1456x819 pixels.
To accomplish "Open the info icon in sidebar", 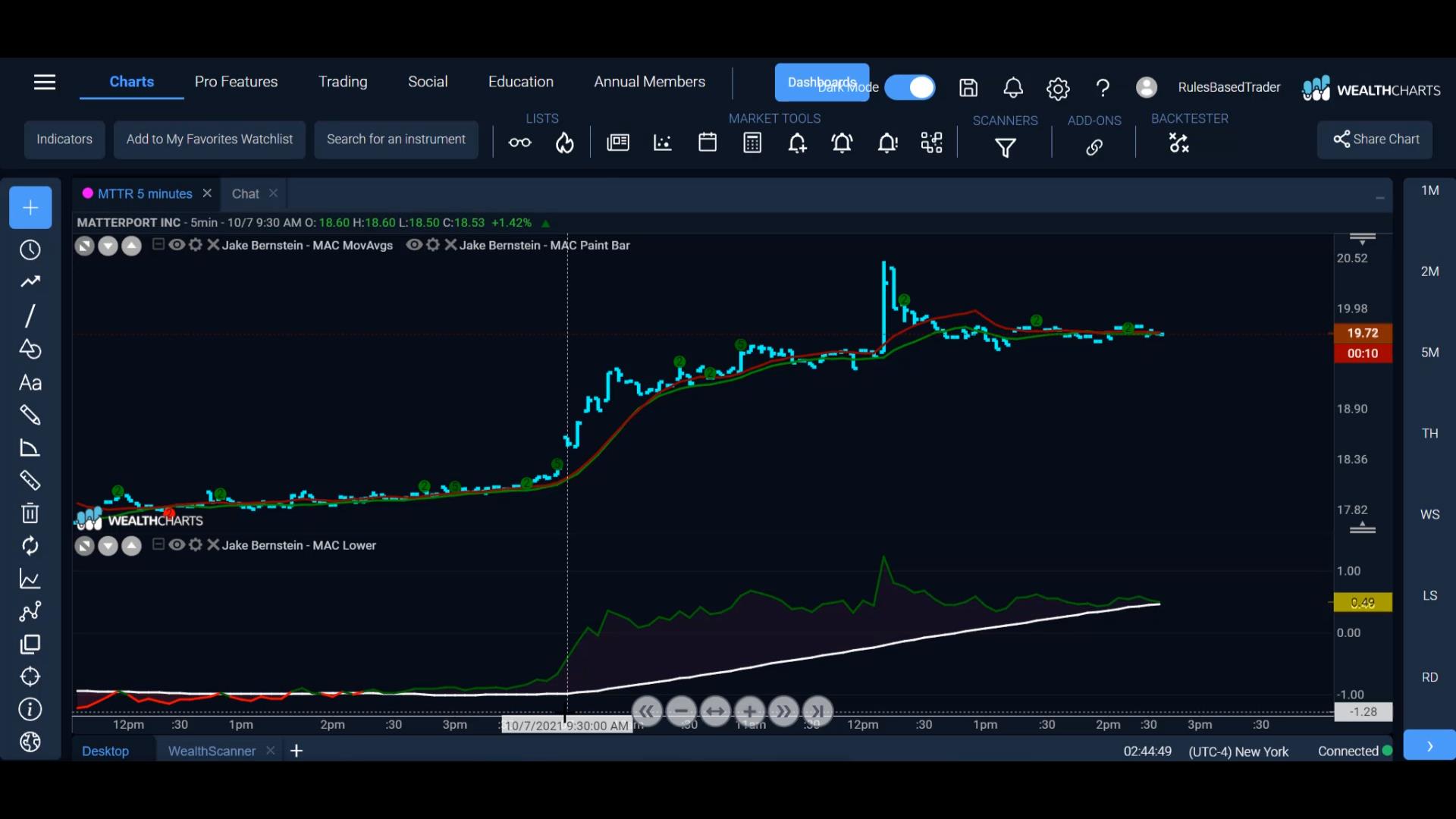I will [x=30, y=710].
